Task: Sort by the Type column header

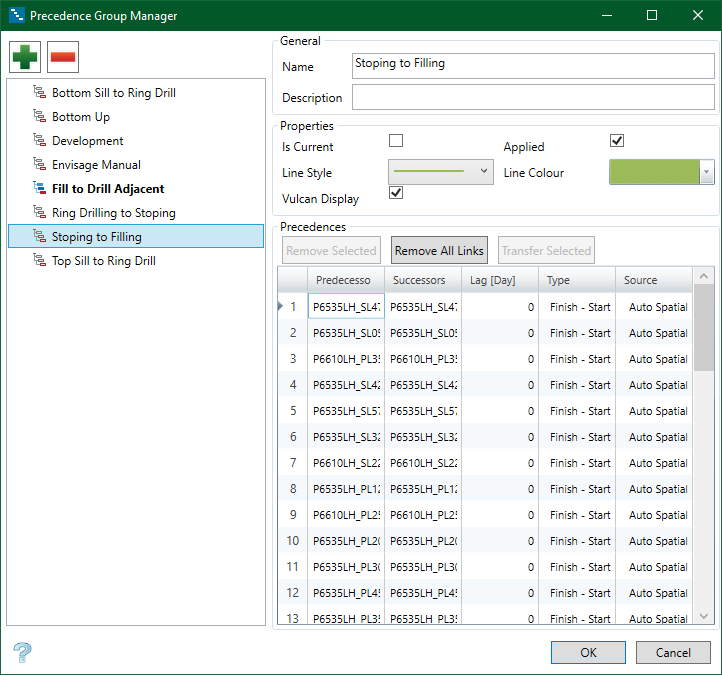Action: tap(577, 280)
